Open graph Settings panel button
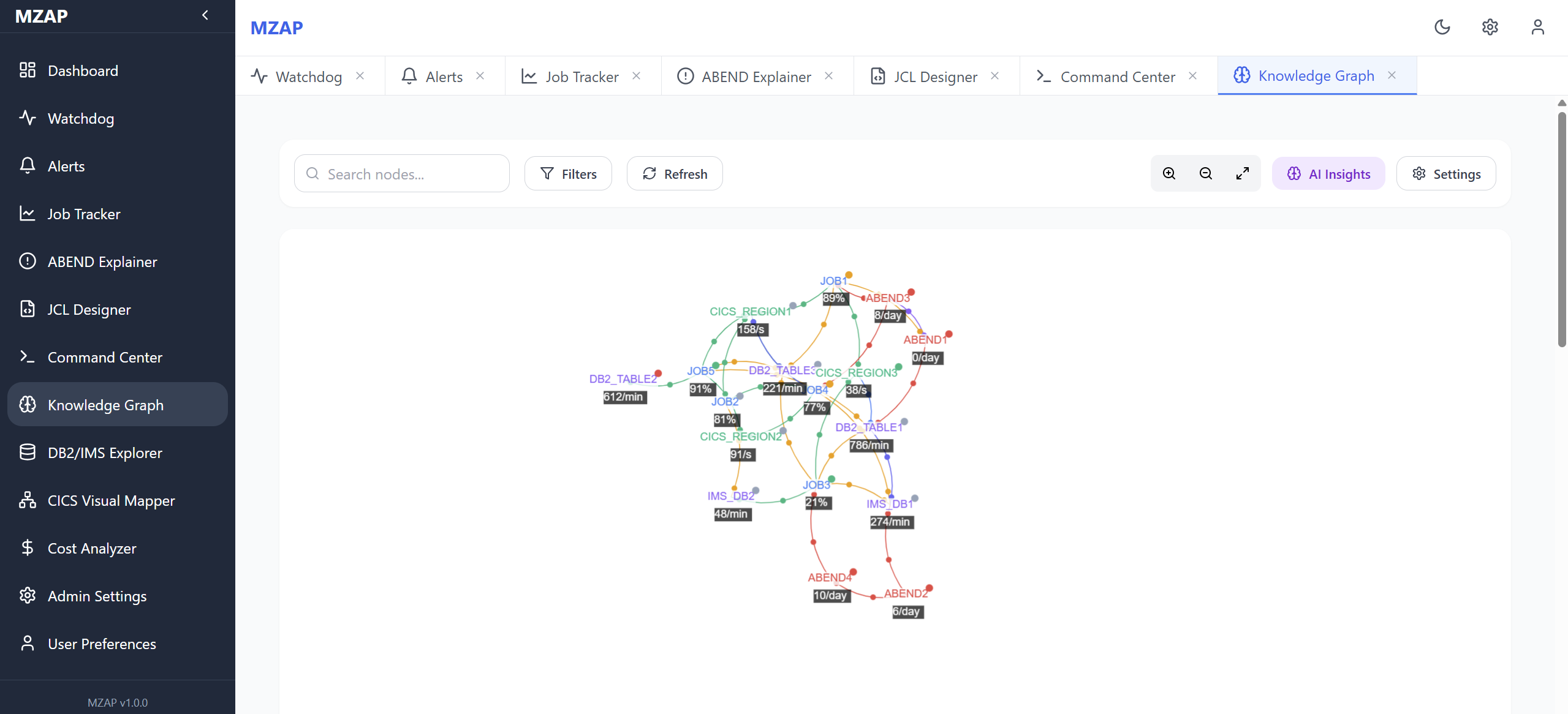The image size is (1568, 714). [1446, 174]
